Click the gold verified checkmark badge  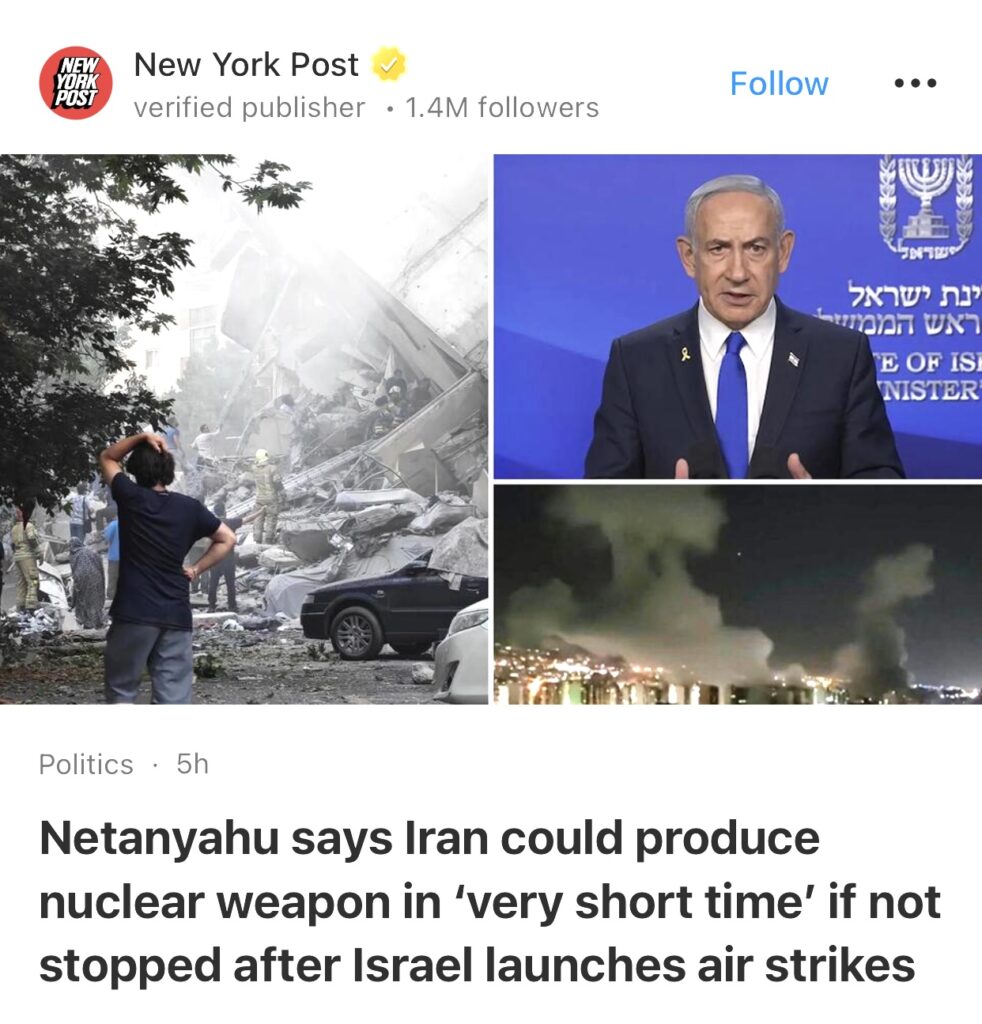pos(388,64)
